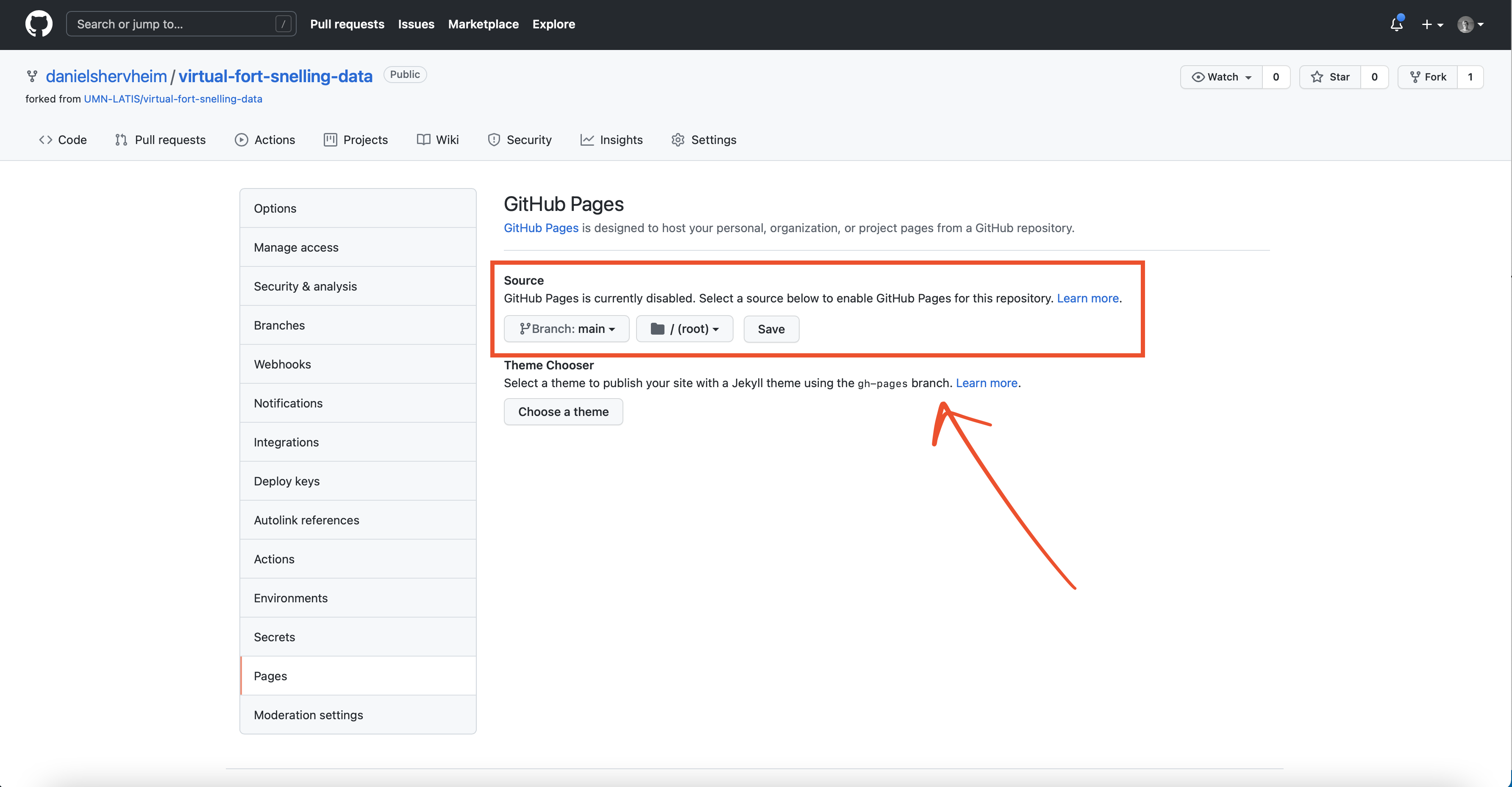Save the Pages source settings
The width and height of the screenshot is (1512, 787).
(x=771, y=329)
